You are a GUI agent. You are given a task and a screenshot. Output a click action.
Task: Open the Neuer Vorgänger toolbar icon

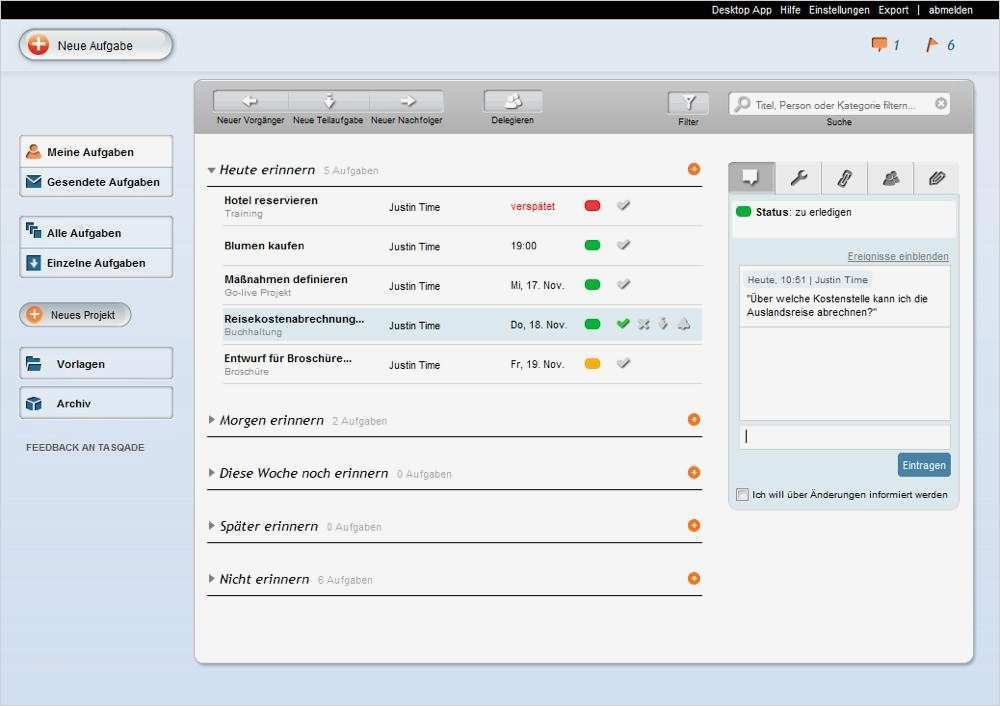248,101
